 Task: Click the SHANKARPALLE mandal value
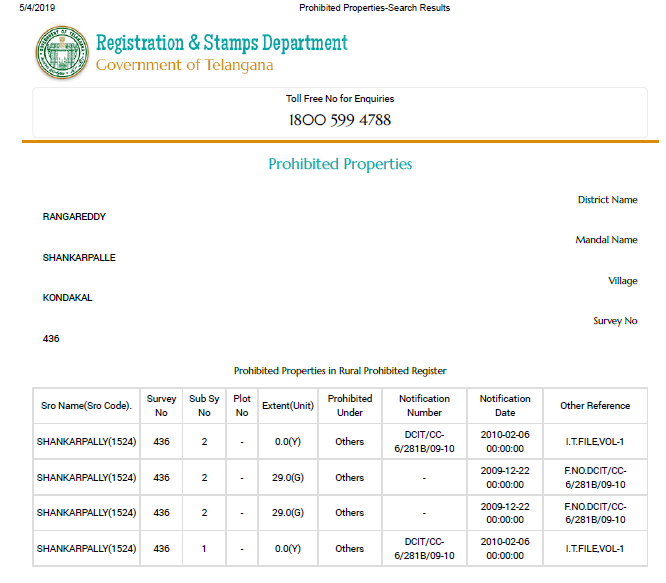(x=79, y=258)
